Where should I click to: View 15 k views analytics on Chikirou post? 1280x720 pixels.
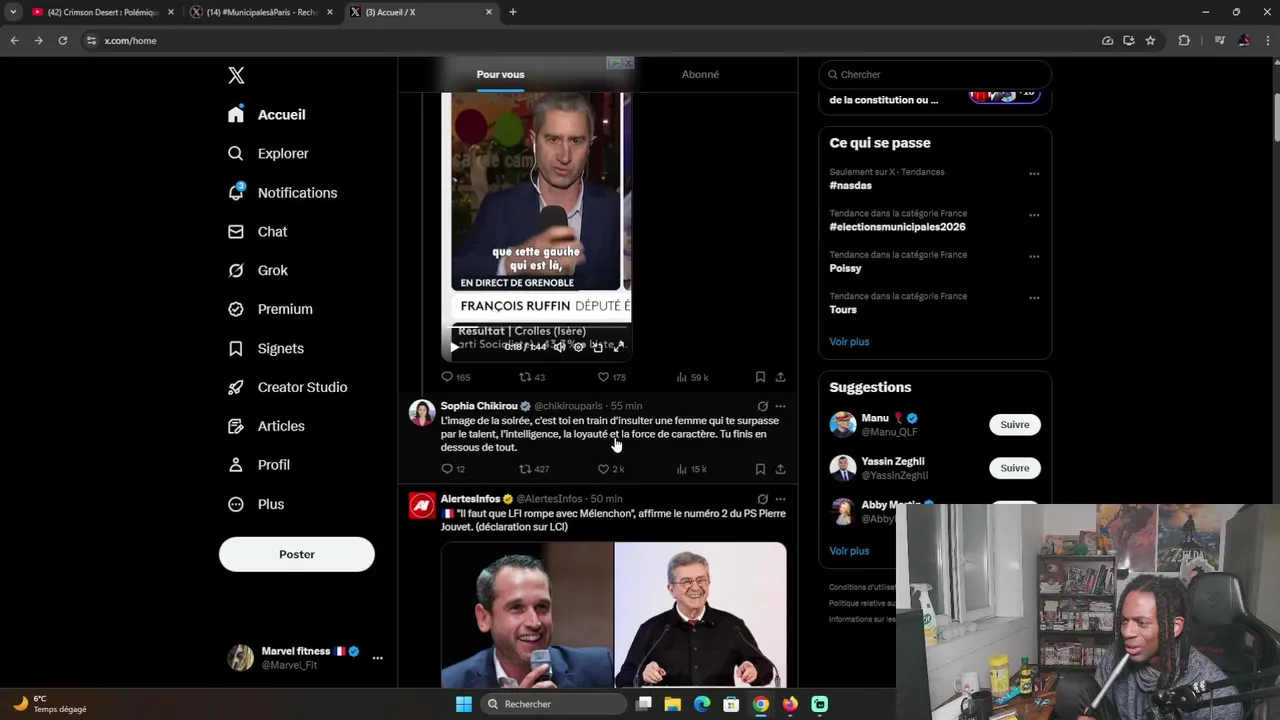point(692,469)
